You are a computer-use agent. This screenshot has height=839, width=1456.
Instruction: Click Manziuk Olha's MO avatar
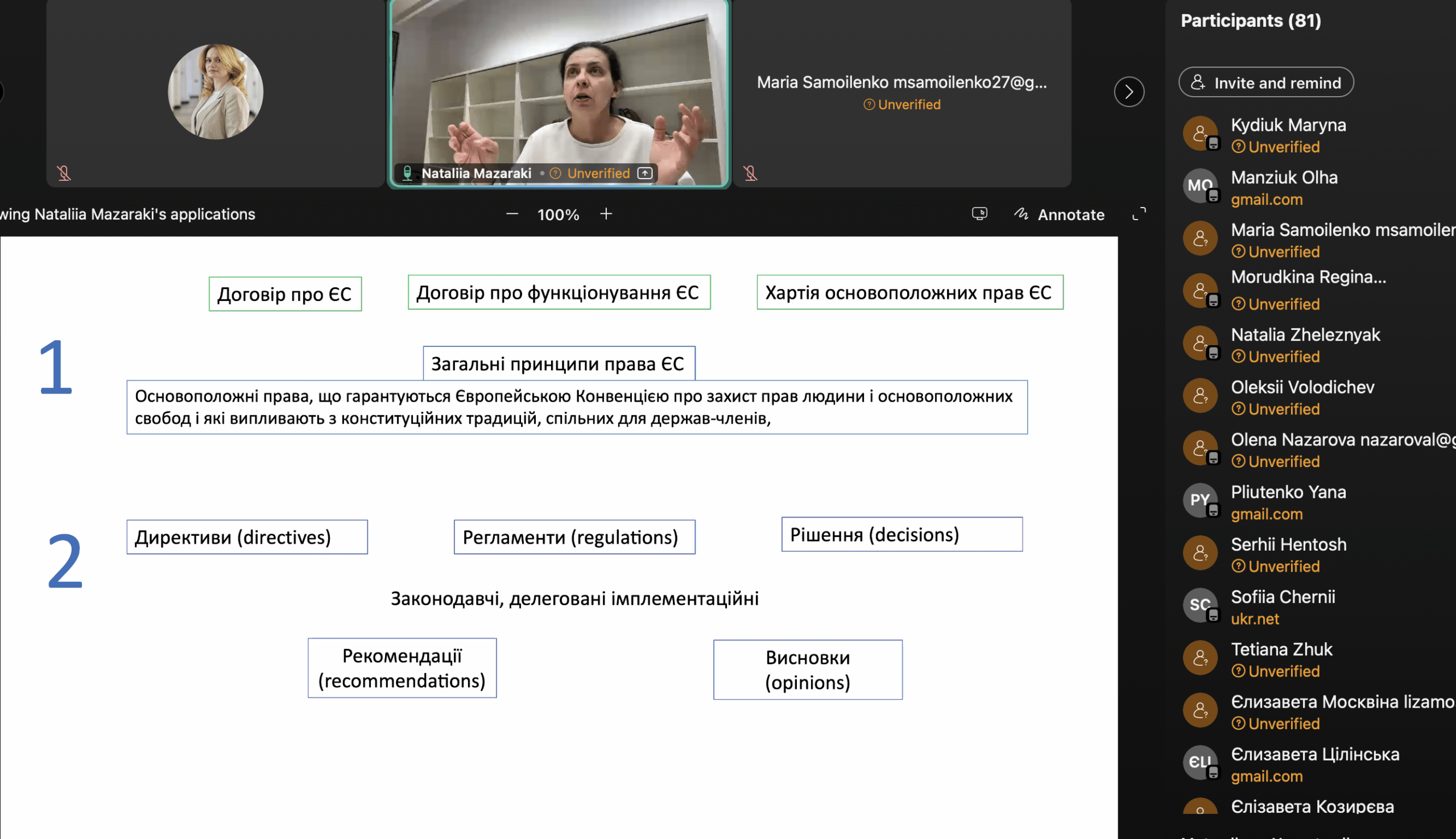(1199, 185)
